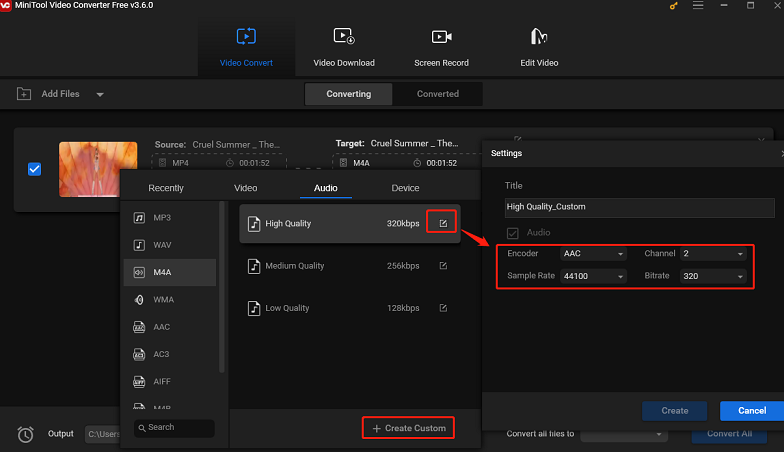Expand the Add Files dropdown arrow
Screen dimensions: 784x452
100,94
